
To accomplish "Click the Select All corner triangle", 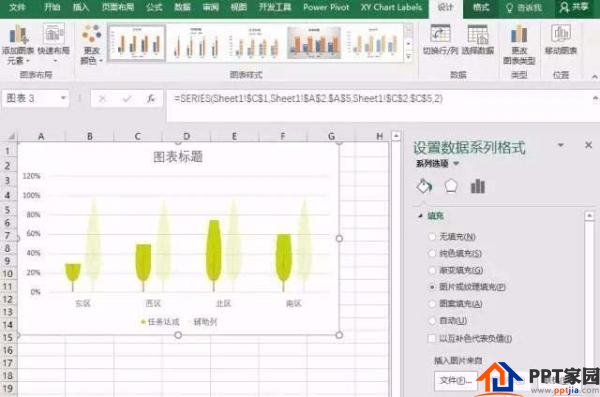I will (x=11, y=136).
